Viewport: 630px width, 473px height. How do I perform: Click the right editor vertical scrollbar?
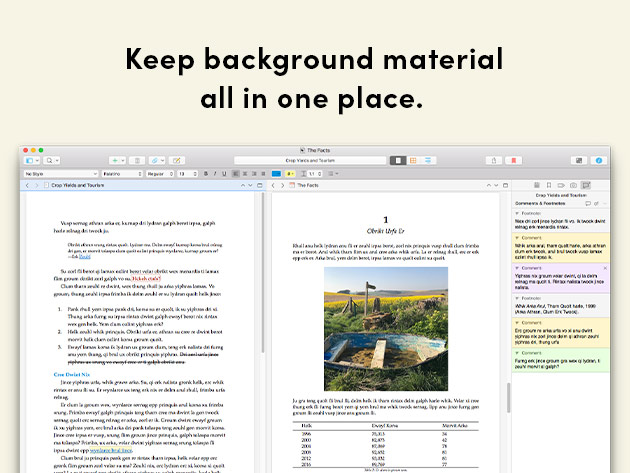point(508,398)
